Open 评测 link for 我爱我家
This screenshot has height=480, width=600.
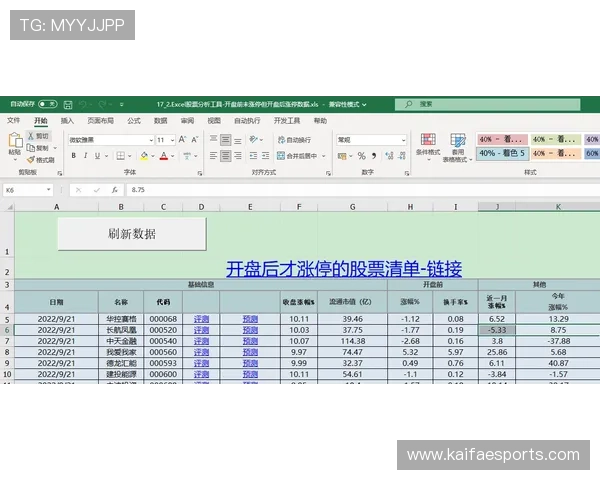pos(201,352)
